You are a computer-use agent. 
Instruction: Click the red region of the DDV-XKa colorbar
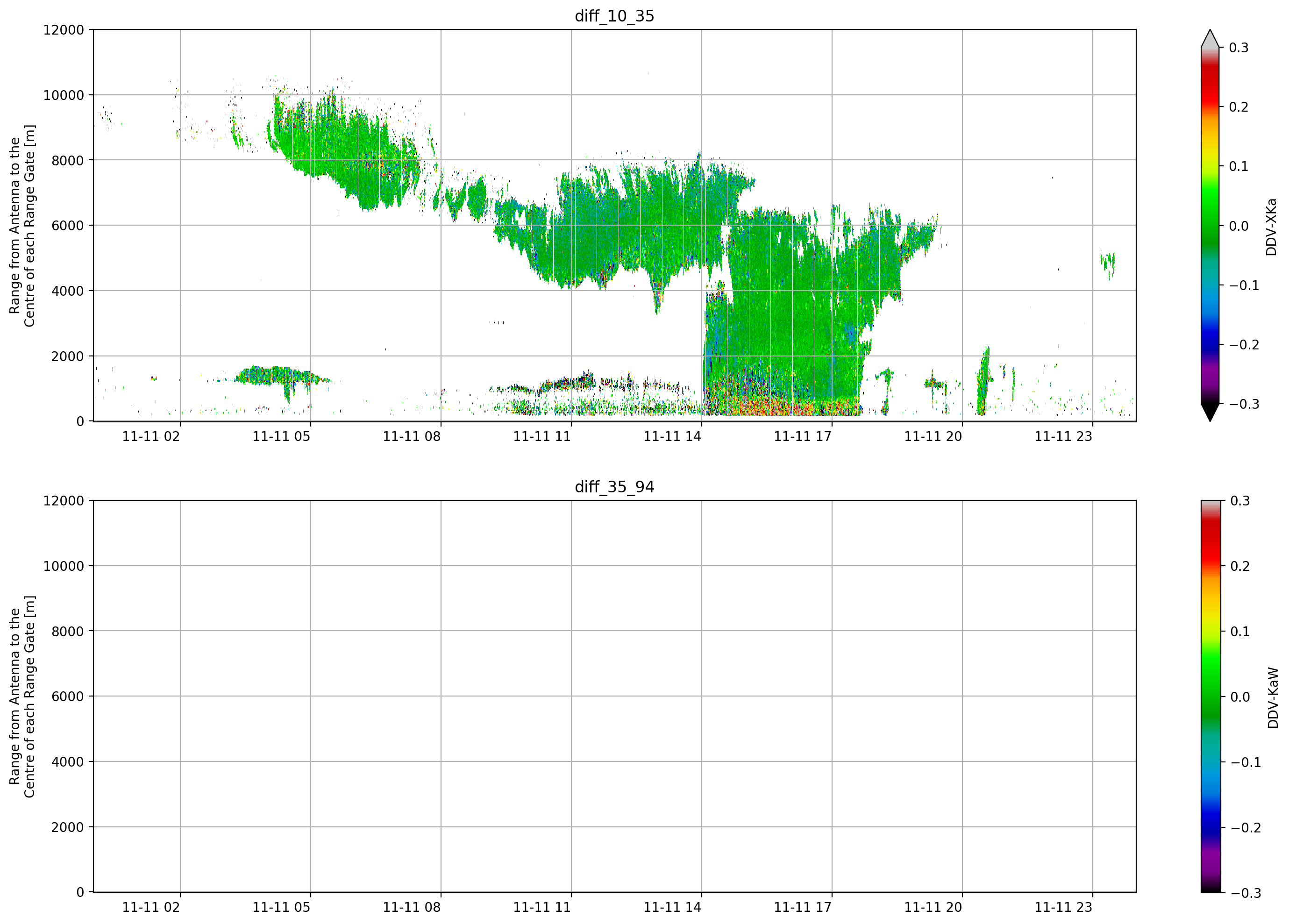[1210, 85]
